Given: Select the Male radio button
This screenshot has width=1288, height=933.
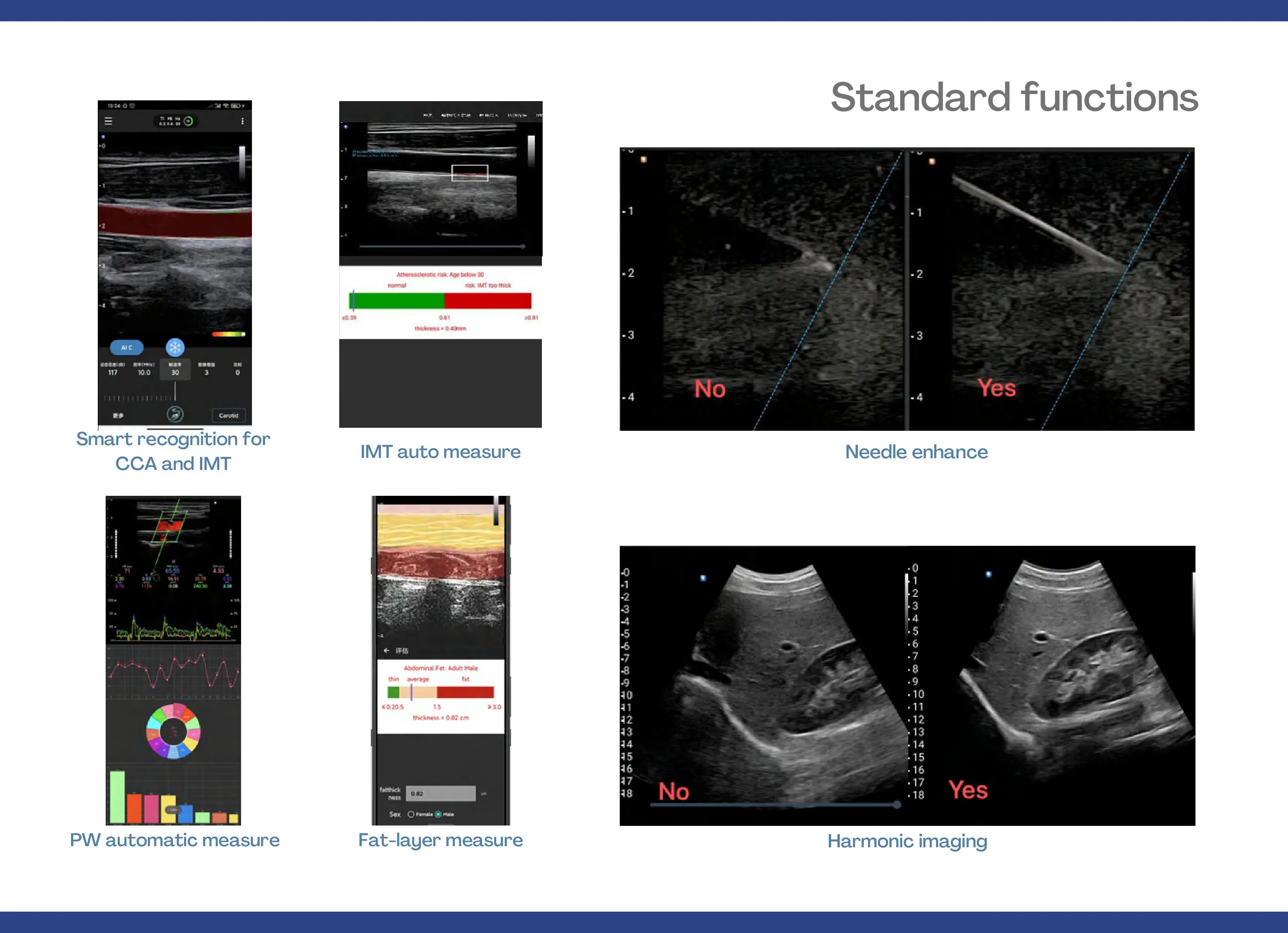Looking at the screenshot, I should pos(438,814).
